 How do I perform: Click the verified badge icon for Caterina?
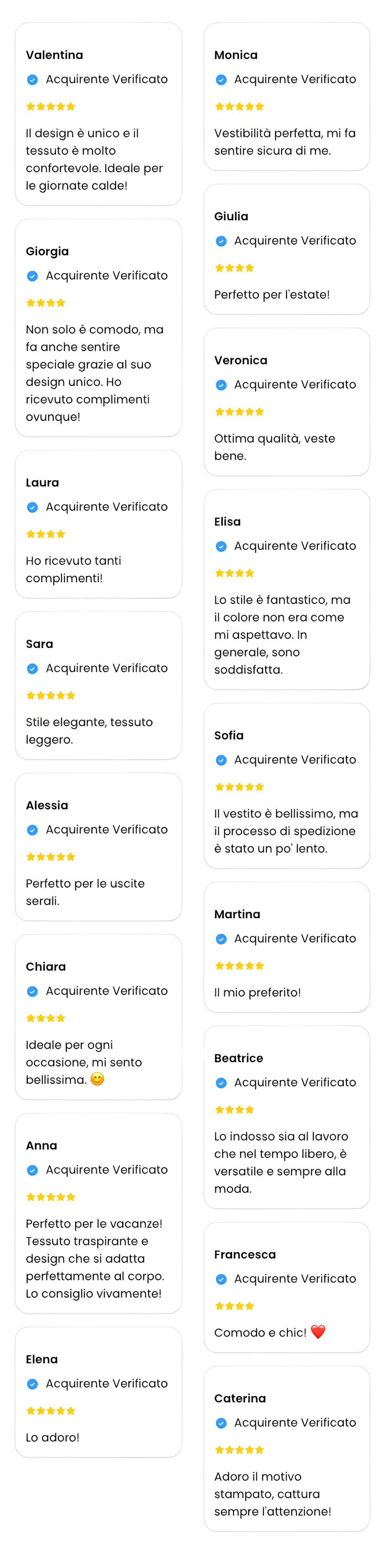click(x=221, y=1423)
